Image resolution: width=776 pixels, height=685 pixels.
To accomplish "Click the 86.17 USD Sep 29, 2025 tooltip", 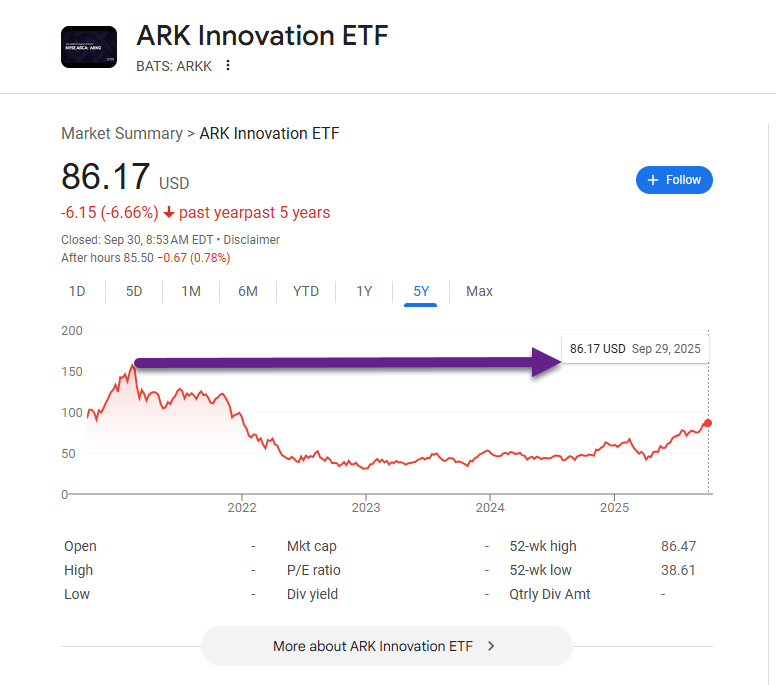I will 635,349.
